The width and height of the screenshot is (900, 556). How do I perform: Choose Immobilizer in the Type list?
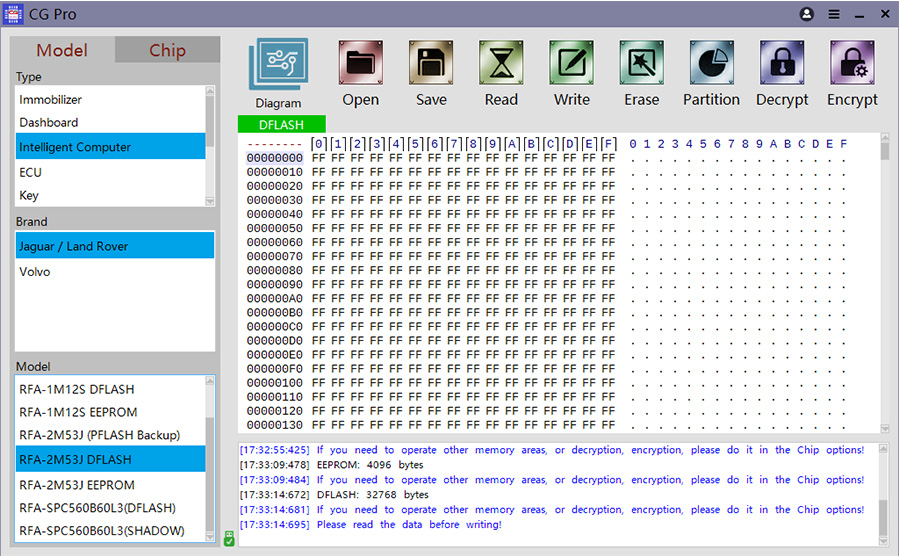point(51,100)
